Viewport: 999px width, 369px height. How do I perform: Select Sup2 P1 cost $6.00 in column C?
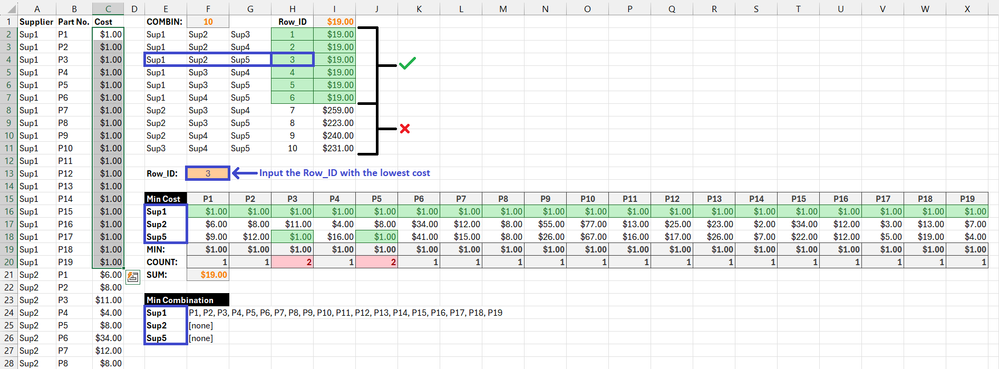click(108, 275)
